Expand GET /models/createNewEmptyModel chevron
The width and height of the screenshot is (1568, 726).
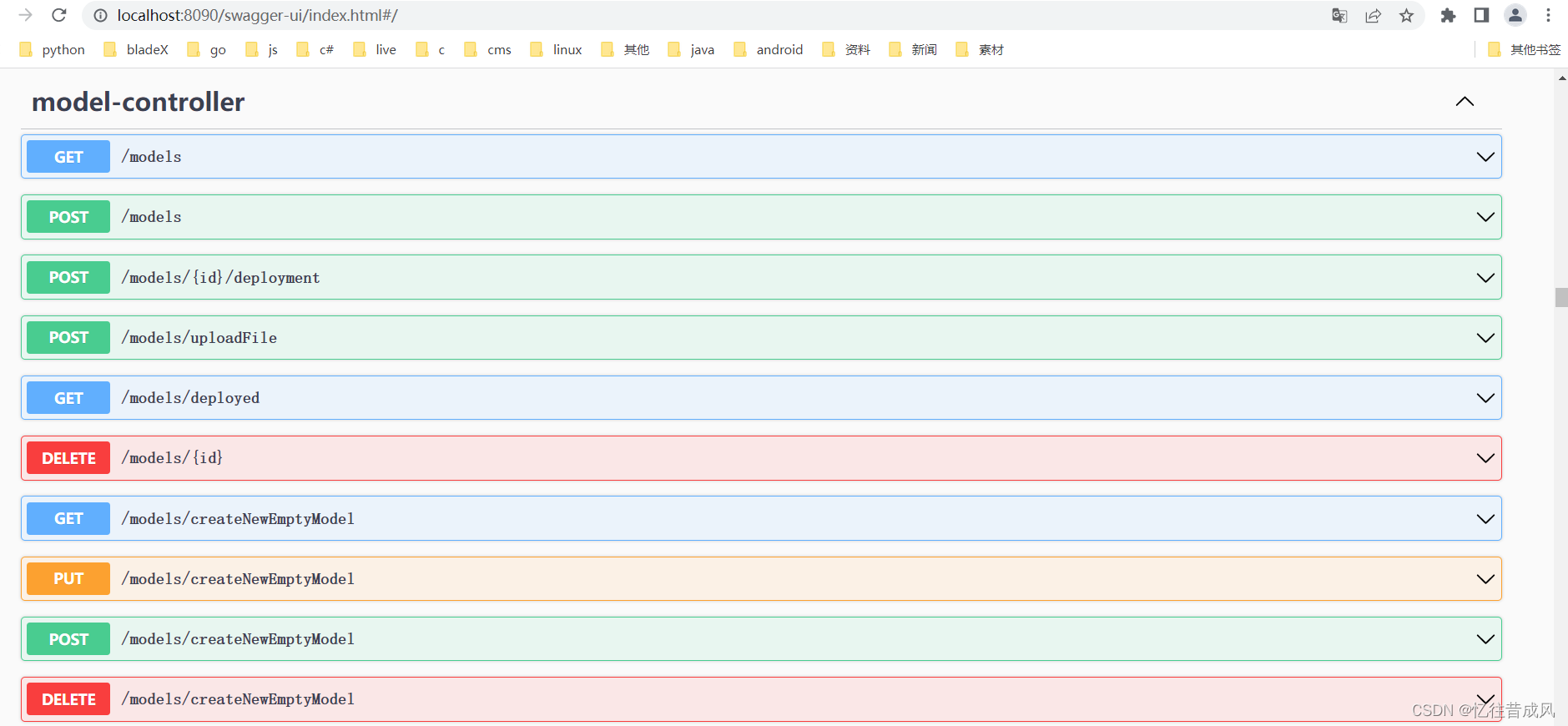click(1485, 518)
